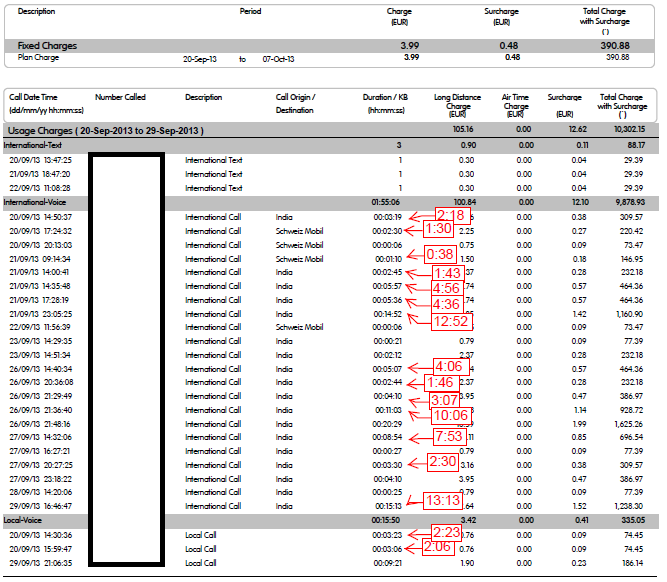Select the local call total "186.14"

pyautogui.click(x=633, y=563)
